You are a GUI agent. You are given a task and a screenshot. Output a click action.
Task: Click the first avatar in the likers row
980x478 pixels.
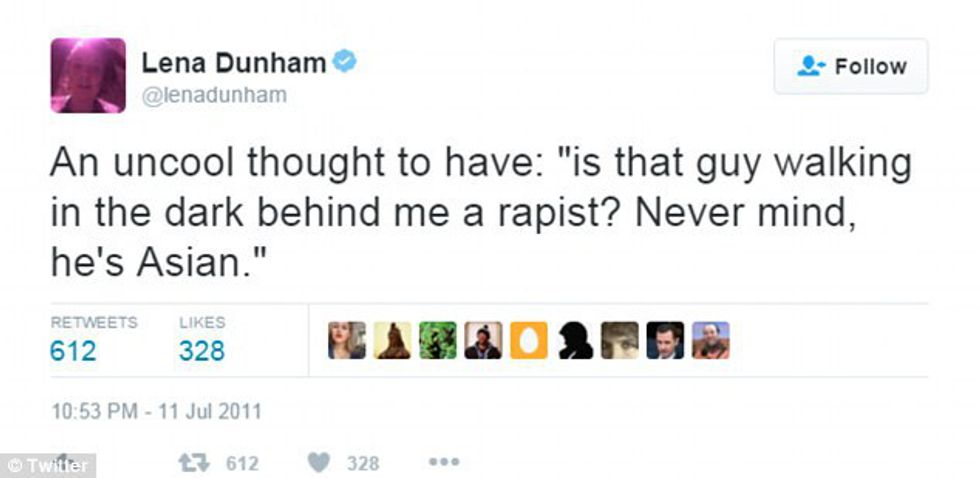coord(347,340)
